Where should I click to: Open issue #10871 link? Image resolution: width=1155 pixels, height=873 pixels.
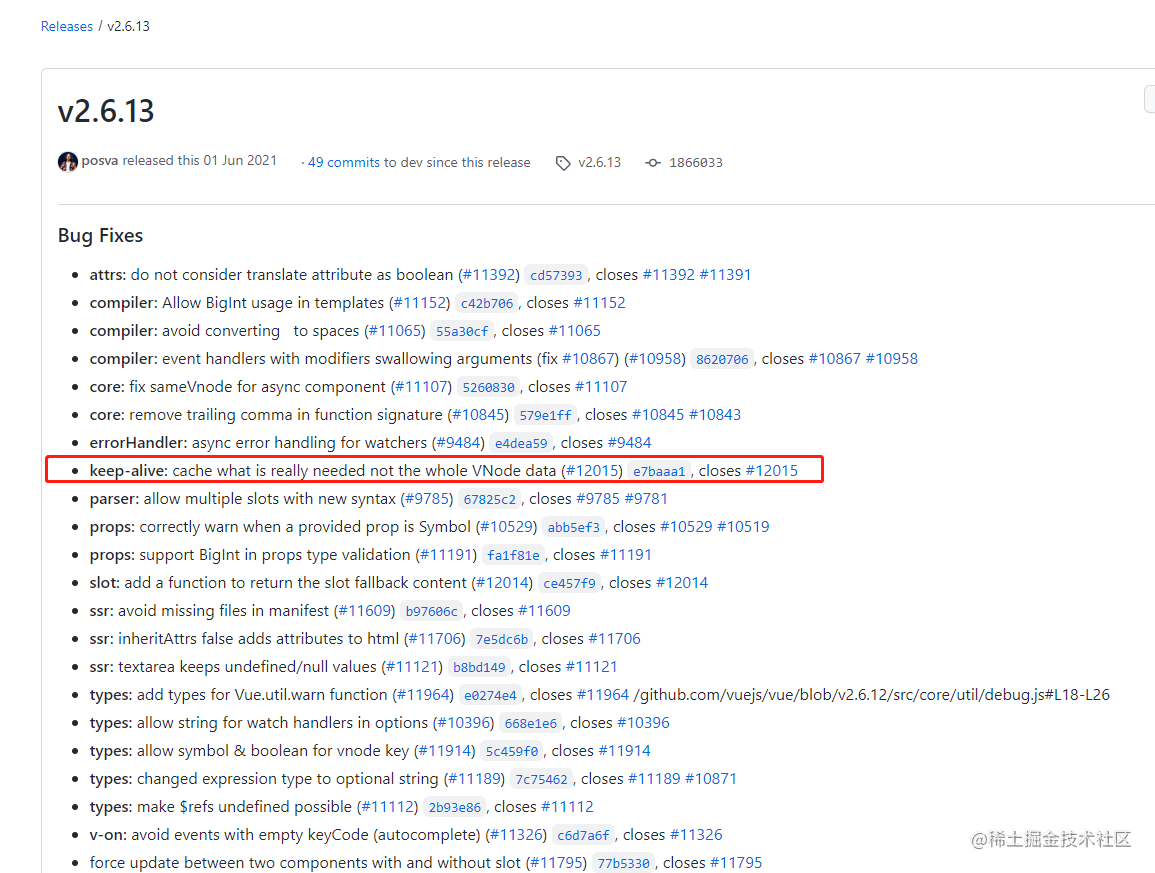point(711,779)
